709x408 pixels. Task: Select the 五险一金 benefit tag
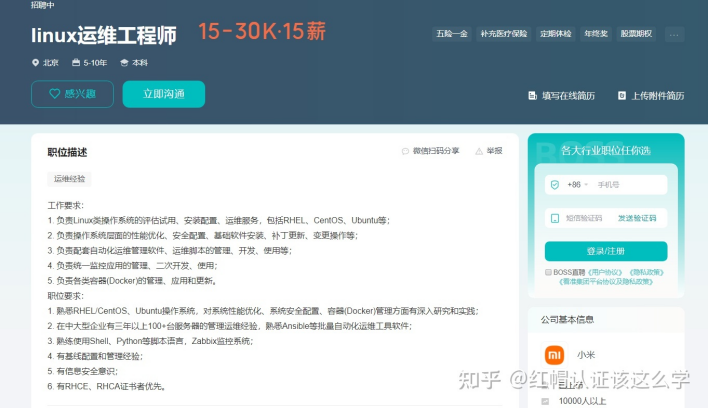pyautogui.click(x=452, y=34)
